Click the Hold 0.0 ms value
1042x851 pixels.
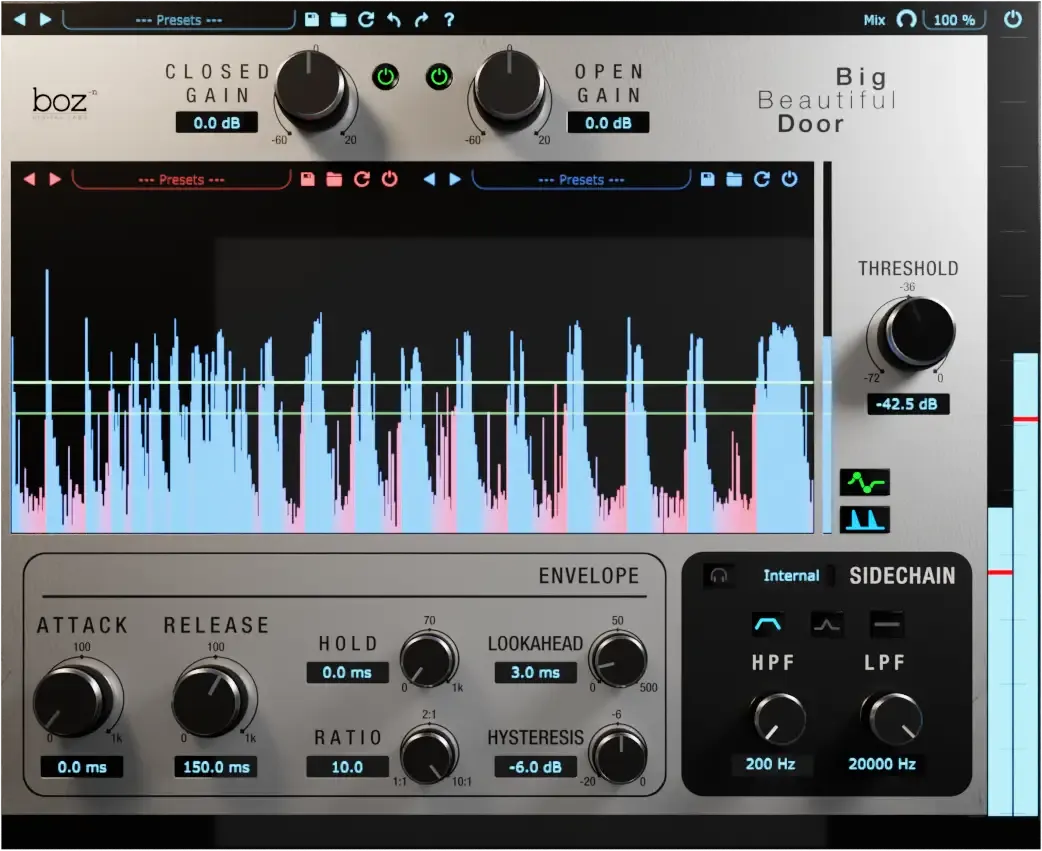(347, 672)
